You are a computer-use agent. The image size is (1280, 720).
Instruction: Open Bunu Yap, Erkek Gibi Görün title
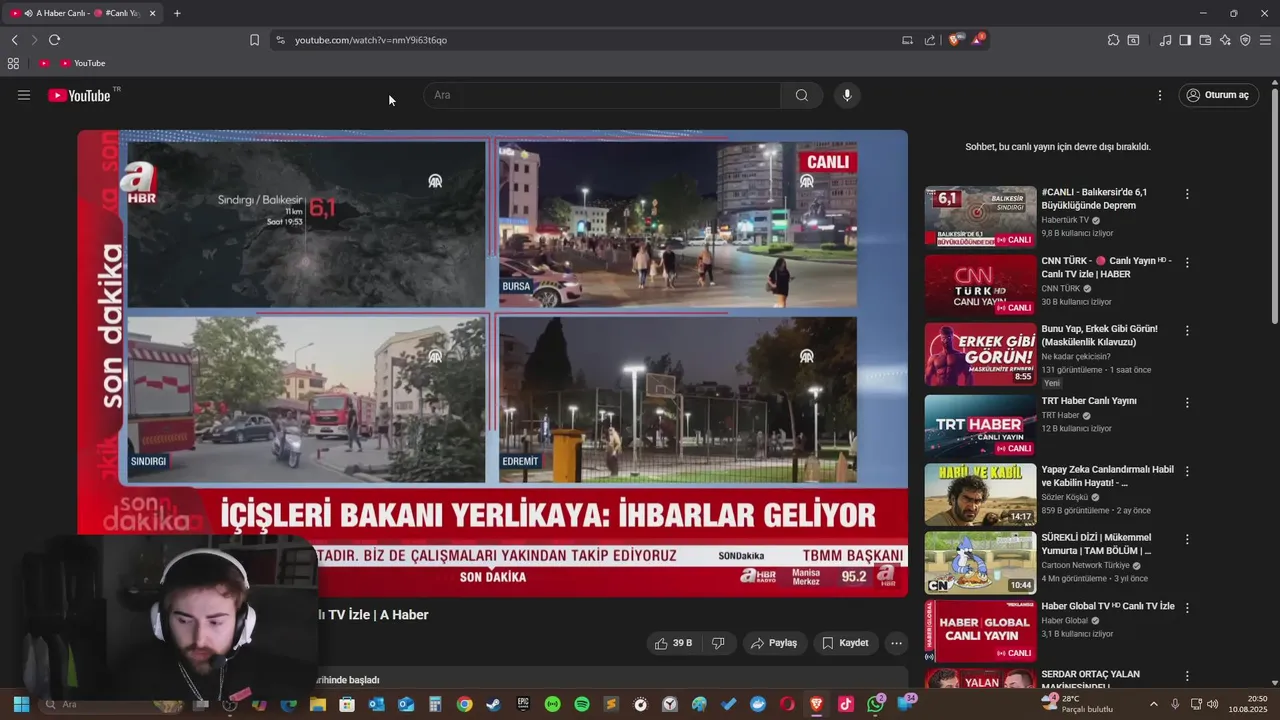(1099, 335)
